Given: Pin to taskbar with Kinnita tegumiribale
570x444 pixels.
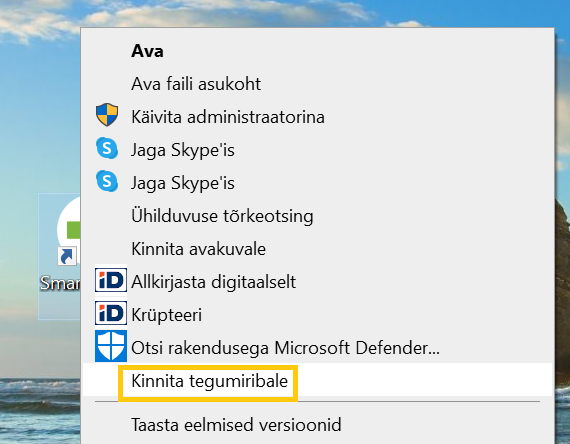Looking at the screenshot, I should [x=209, y=381].
